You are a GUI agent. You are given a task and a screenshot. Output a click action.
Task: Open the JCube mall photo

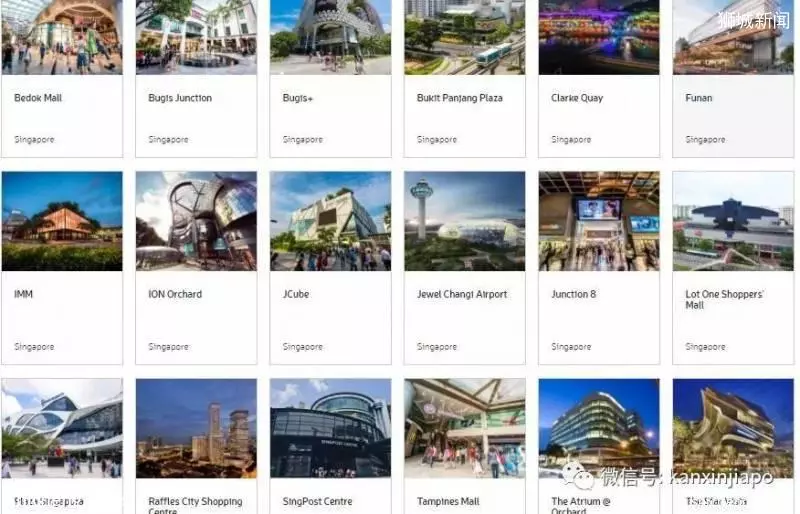tap(331, 221)
